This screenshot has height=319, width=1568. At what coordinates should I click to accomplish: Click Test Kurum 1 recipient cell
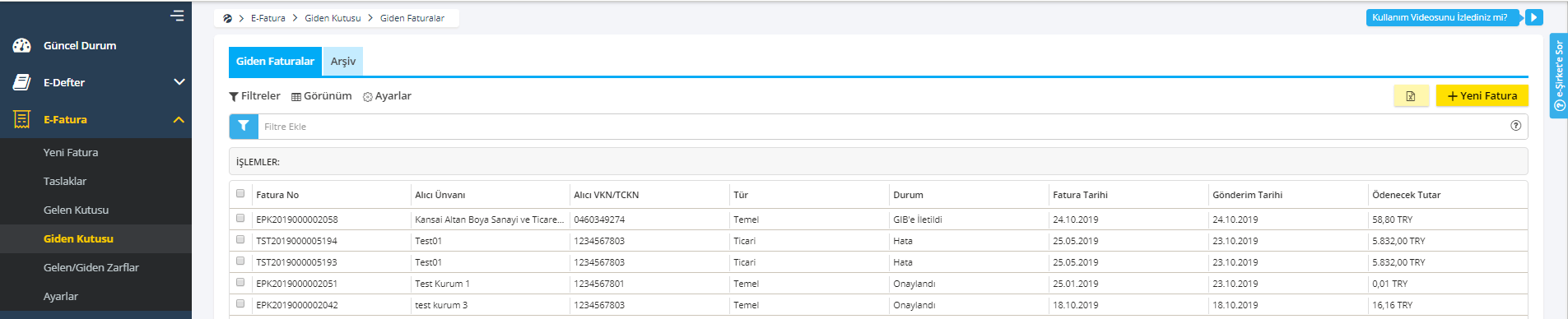442,284
